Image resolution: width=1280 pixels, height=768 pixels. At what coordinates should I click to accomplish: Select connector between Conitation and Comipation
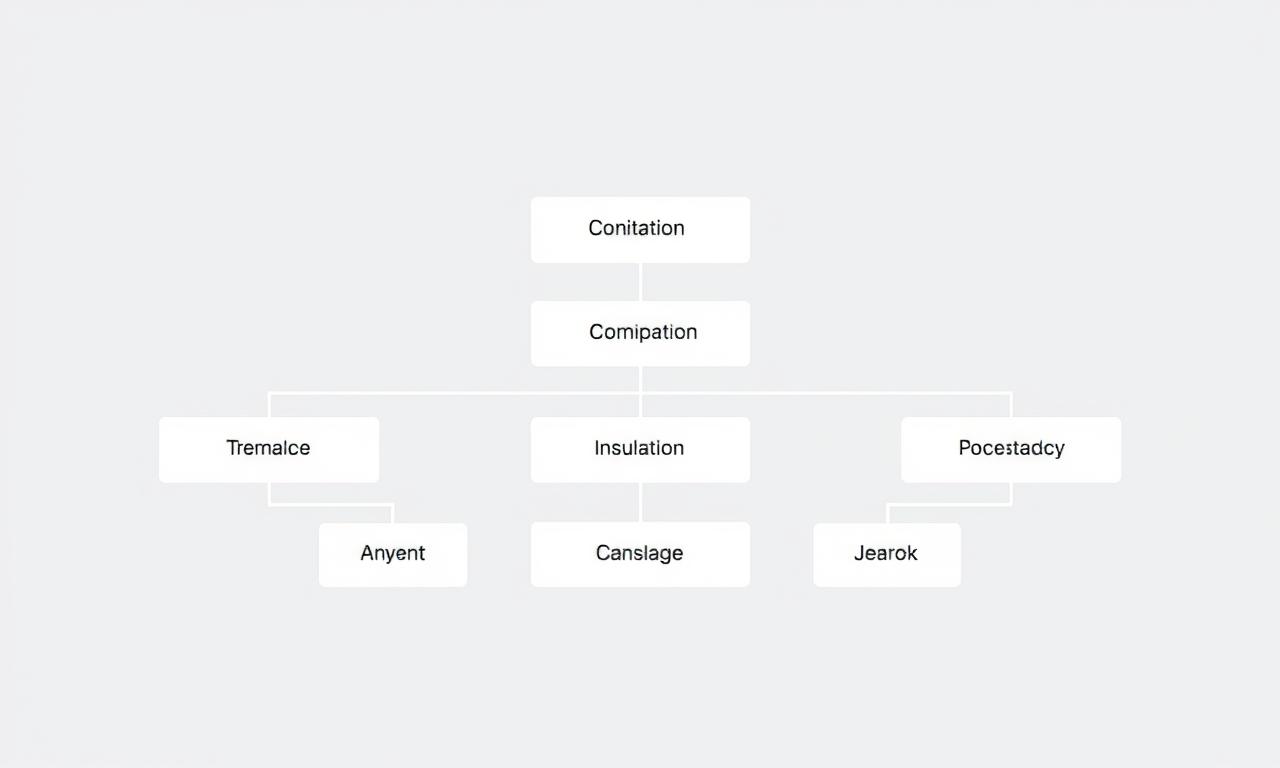pyautogui.click(x=640, y=282)
